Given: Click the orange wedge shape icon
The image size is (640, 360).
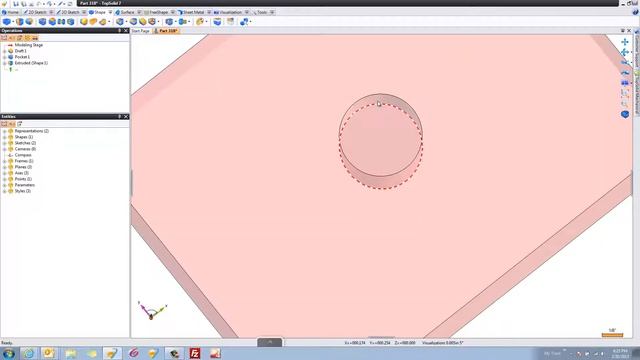Looking at the screenshot, I should (x=93, y=22).
